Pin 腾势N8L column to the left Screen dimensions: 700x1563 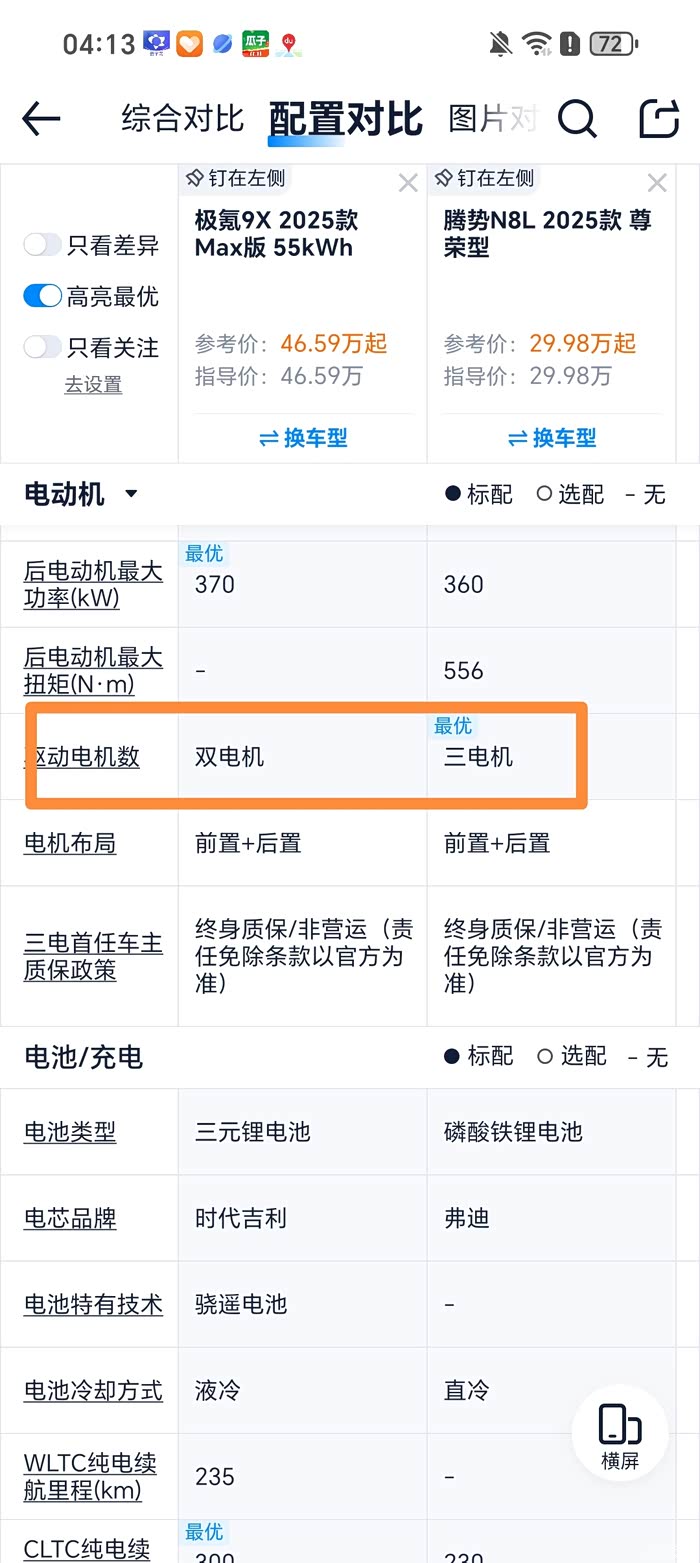click(x=485, y=178)
